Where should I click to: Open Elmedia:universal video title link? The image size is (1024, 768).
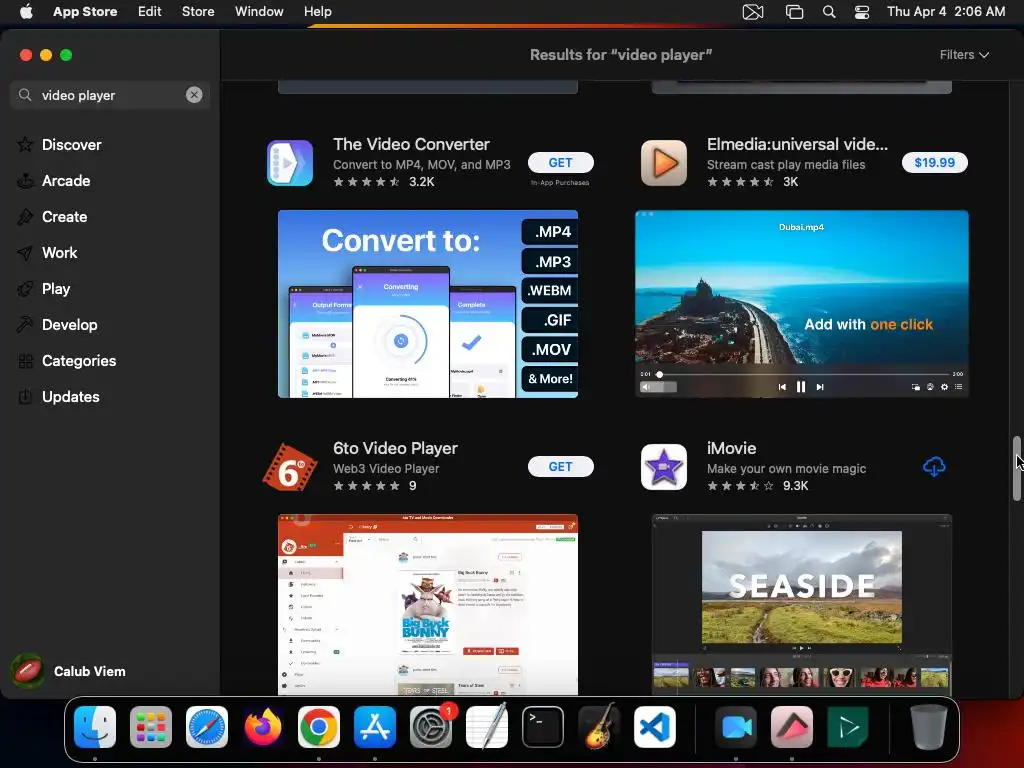click(797, 144)
